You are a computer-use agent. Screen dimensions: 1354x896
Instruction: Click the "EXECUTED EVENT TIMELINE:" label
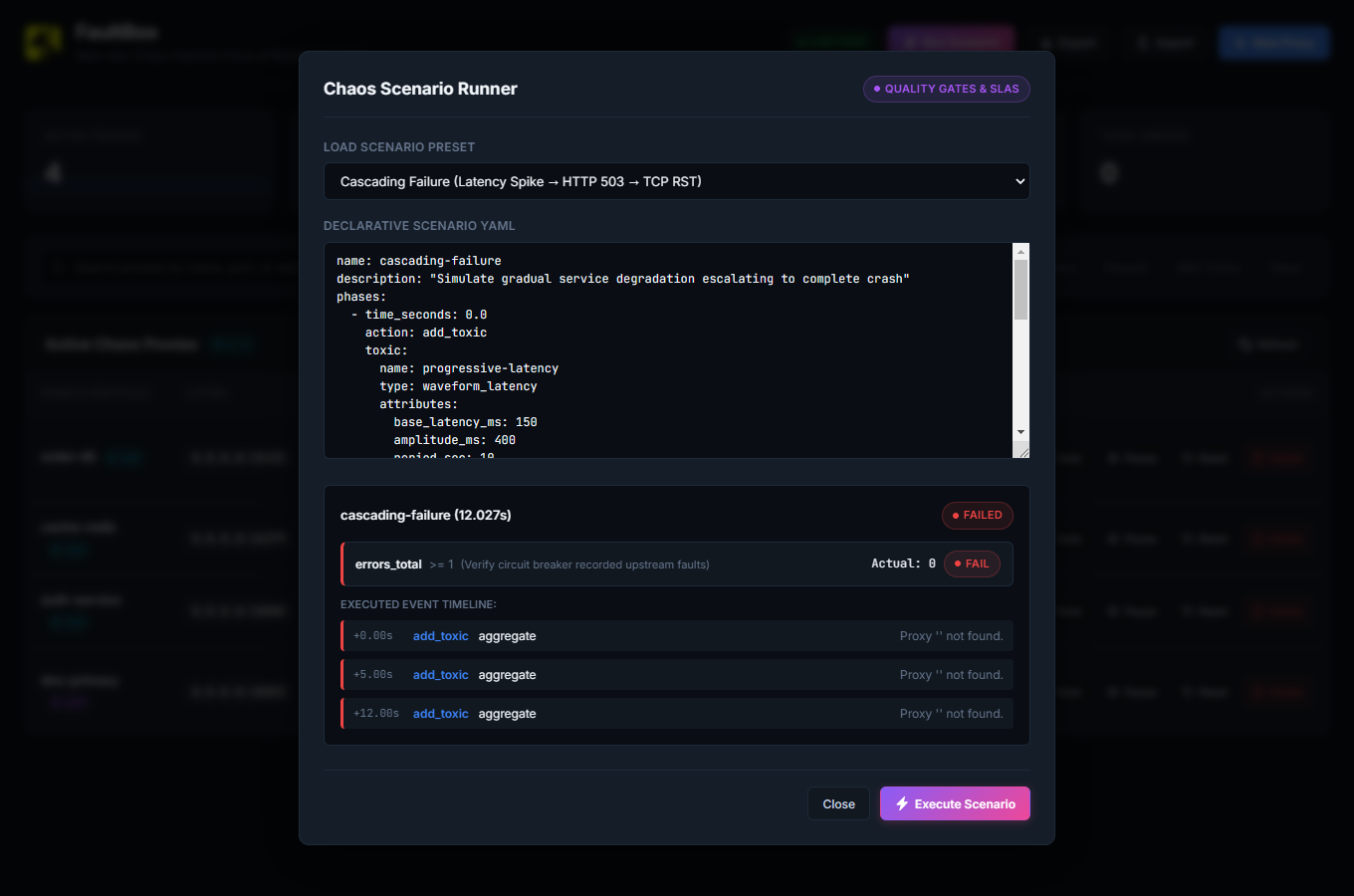point(418,604)
